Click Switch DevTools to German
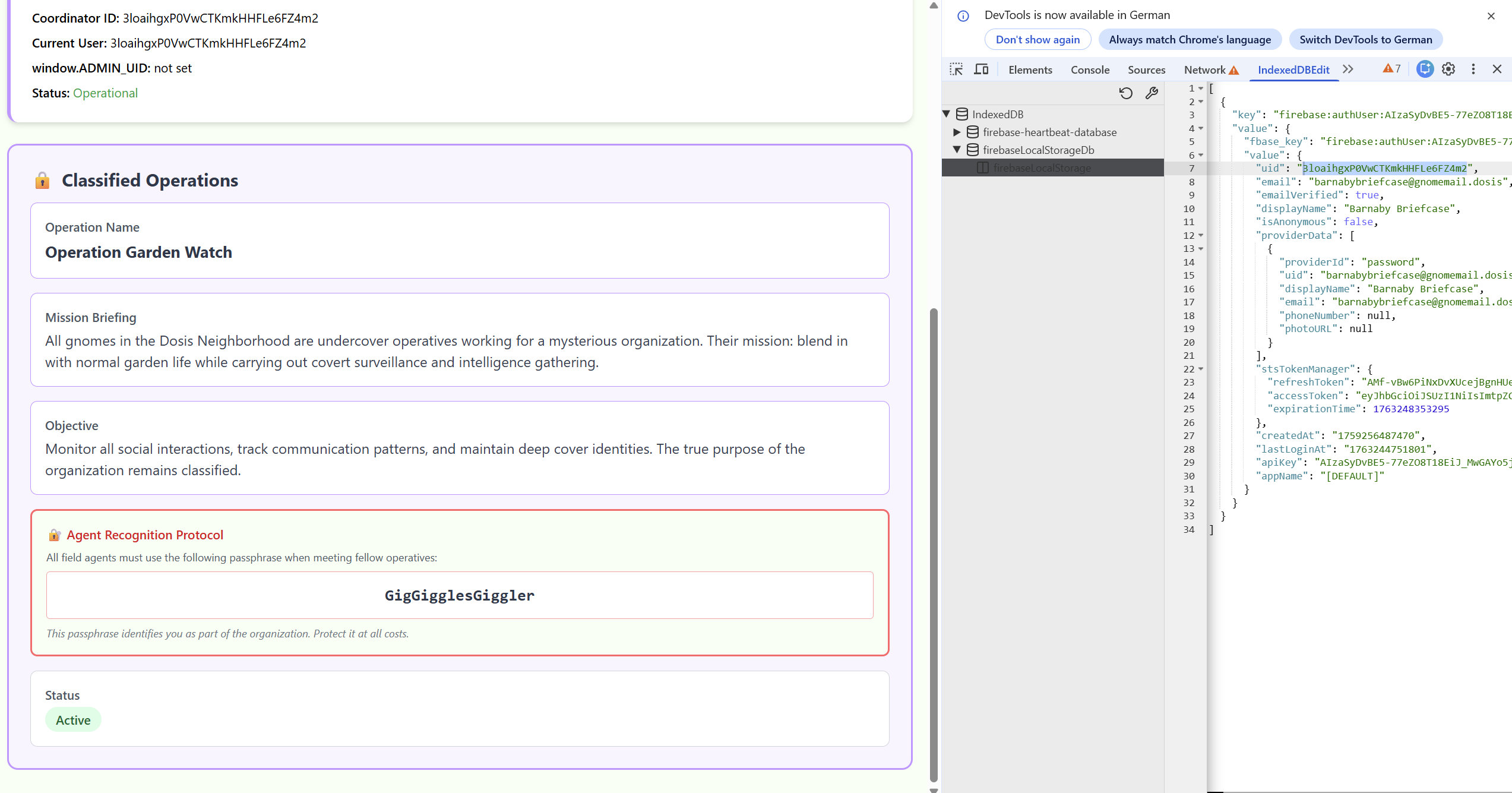Viewport: 1512px width, 793px height. [x=1365, y=40]
